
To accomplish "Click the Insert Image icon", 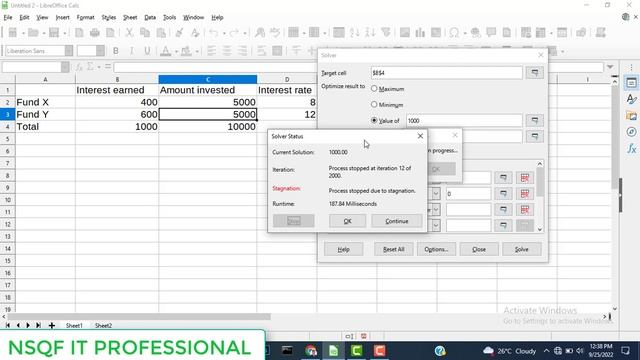I will [404, 33].
